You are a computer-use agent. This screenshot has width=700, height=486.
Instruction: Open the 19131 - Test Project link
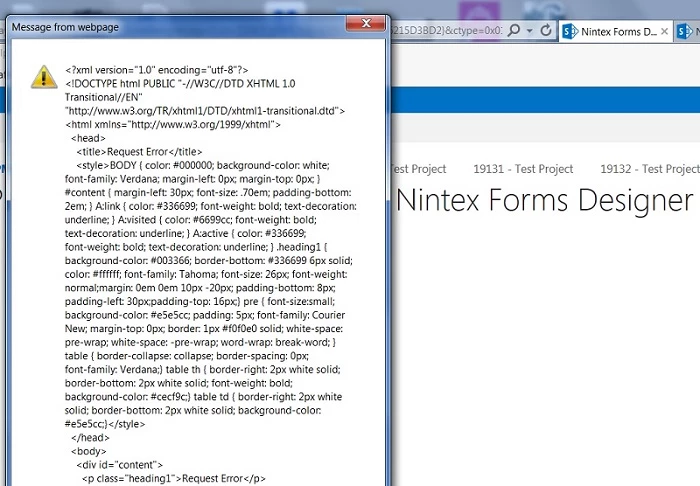[523, 169]
